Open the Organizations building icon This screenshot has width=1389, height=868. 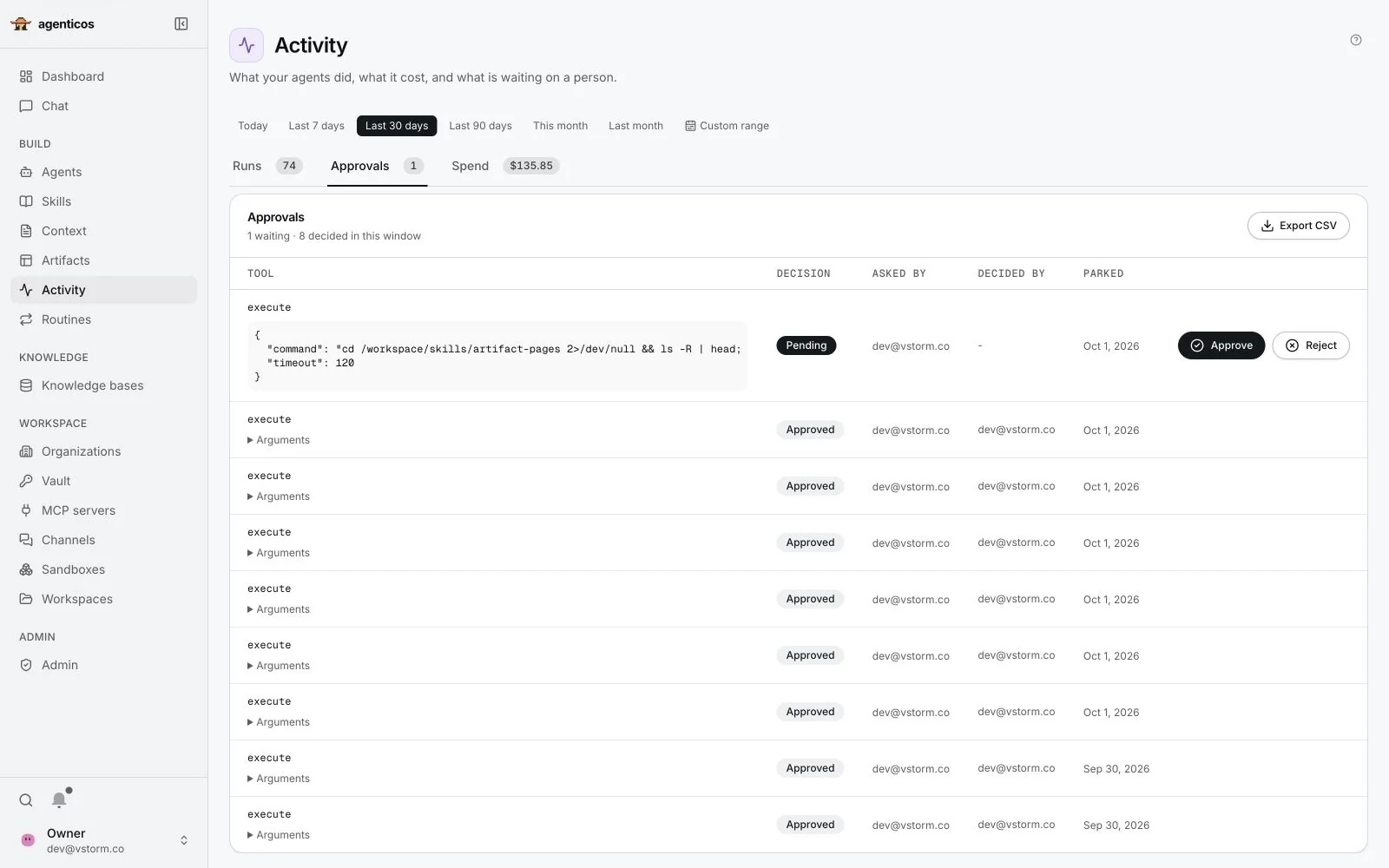point(26,451)
